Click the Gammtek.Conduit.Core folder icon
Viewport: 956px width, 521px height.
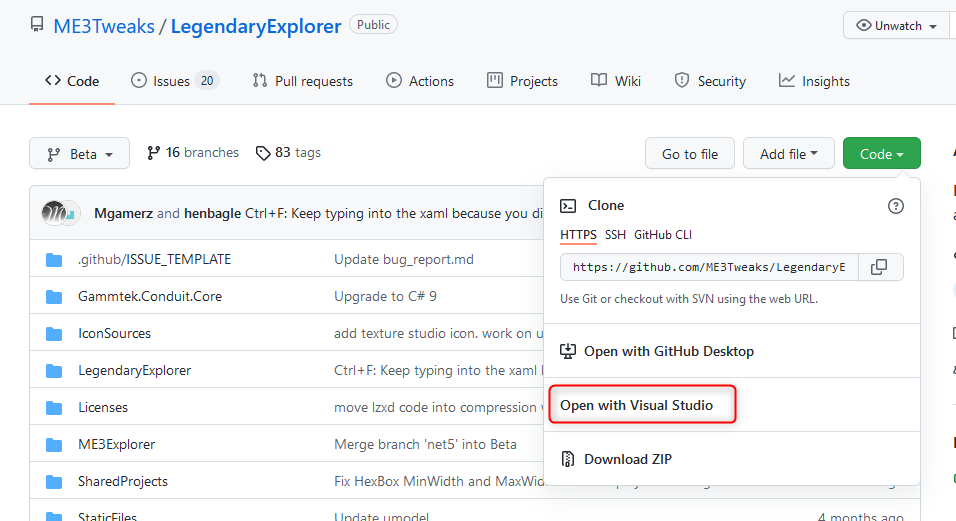click(x=54, y=297)
